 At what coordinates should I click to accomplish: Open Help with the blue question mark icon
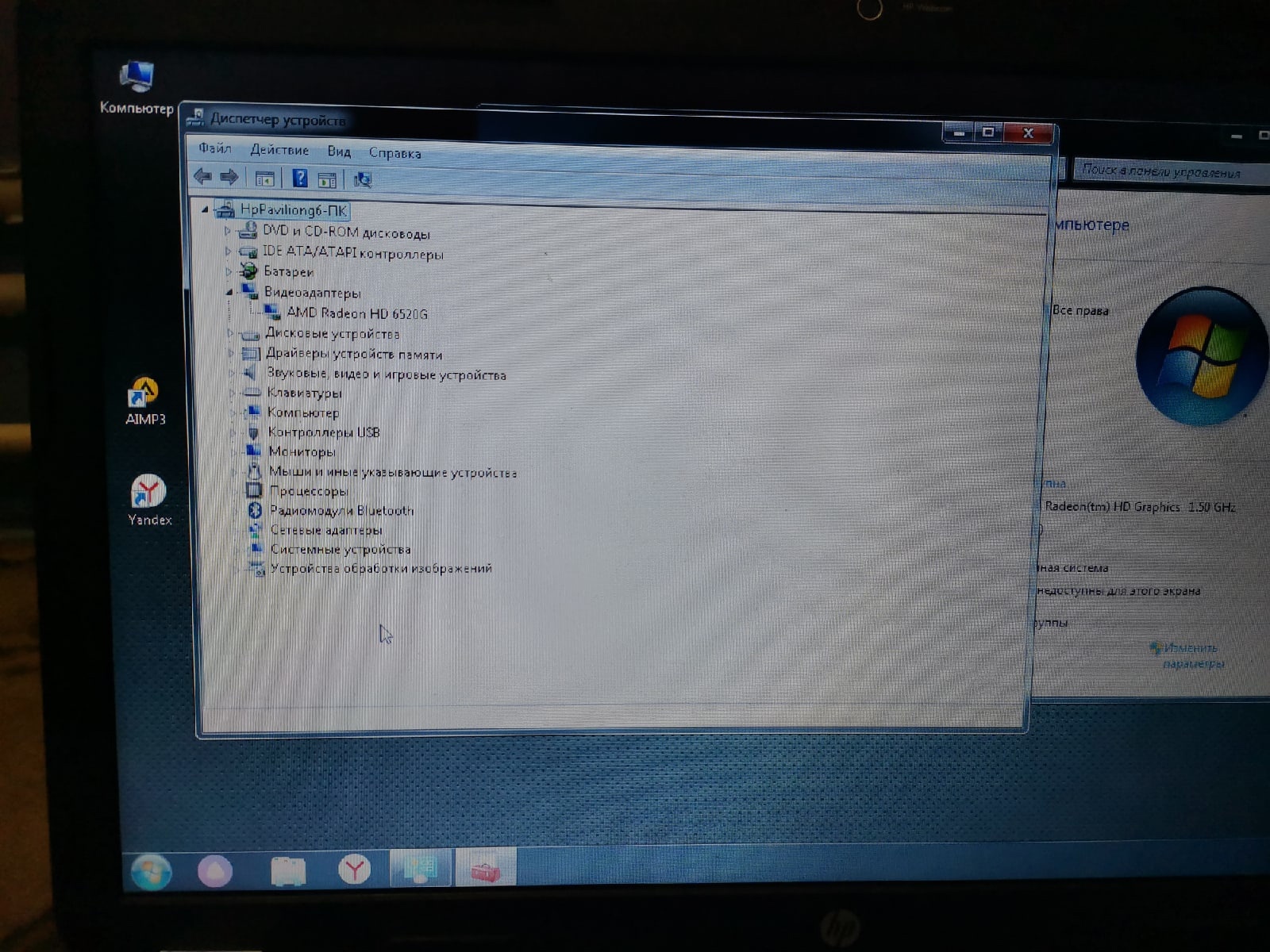tap(299, 178)
